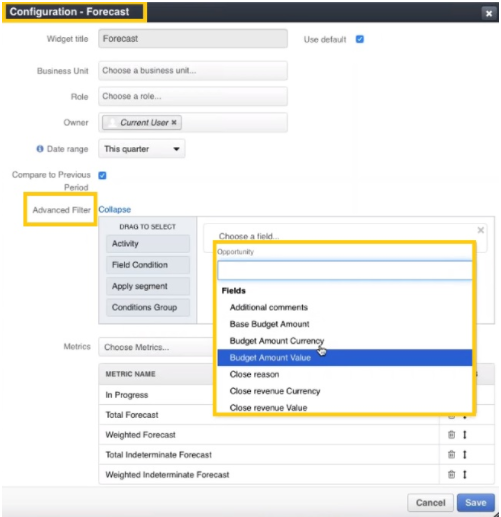
Task: Select Budget Amount Value from field list
Action: 345,358
